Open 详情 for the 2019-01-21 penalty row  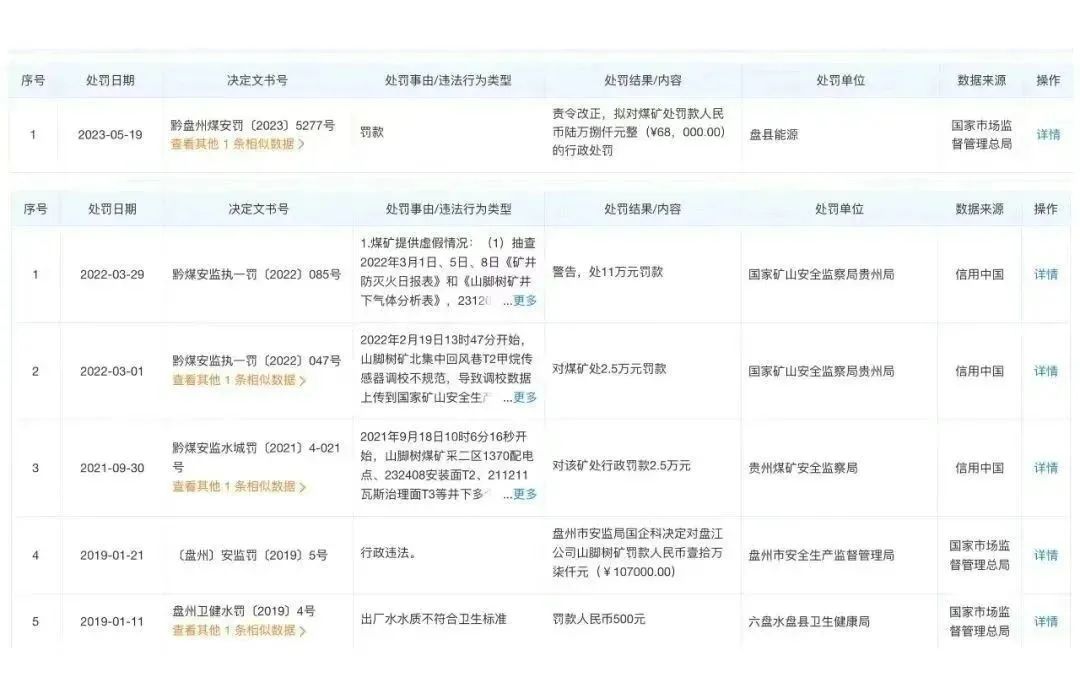click(x=1046, y=555)
